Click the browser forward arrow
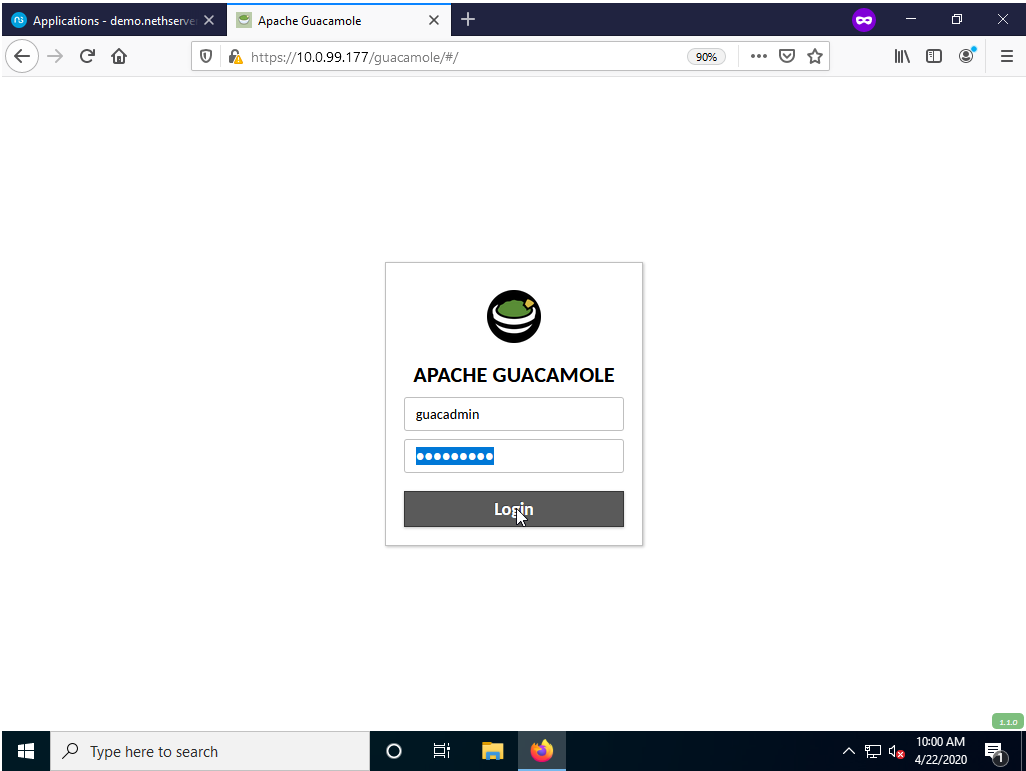Viewport: 1026px width, 771px height. point(55,56)
